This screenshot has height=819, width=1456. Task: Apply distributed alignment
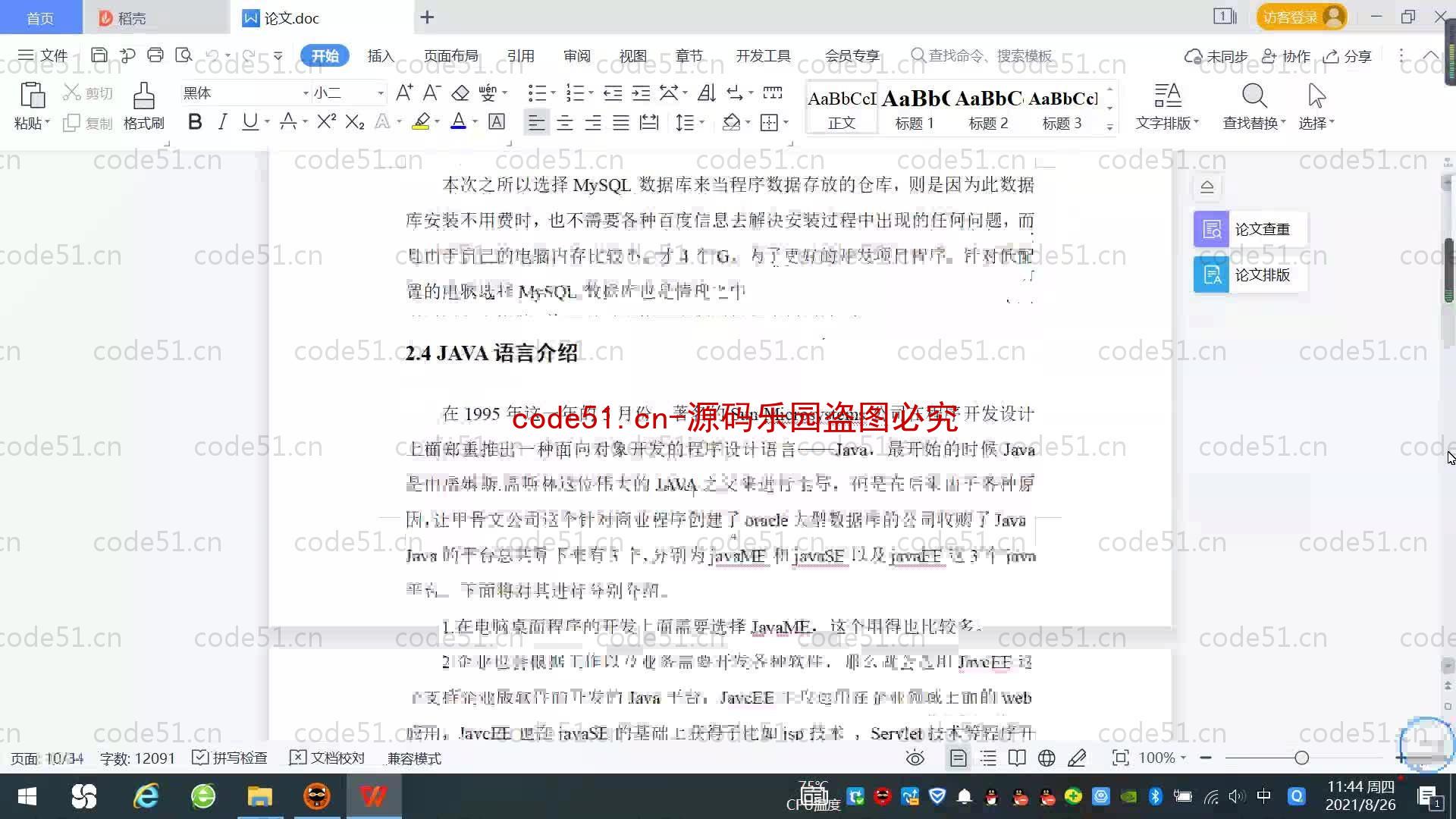click(649, 122)
